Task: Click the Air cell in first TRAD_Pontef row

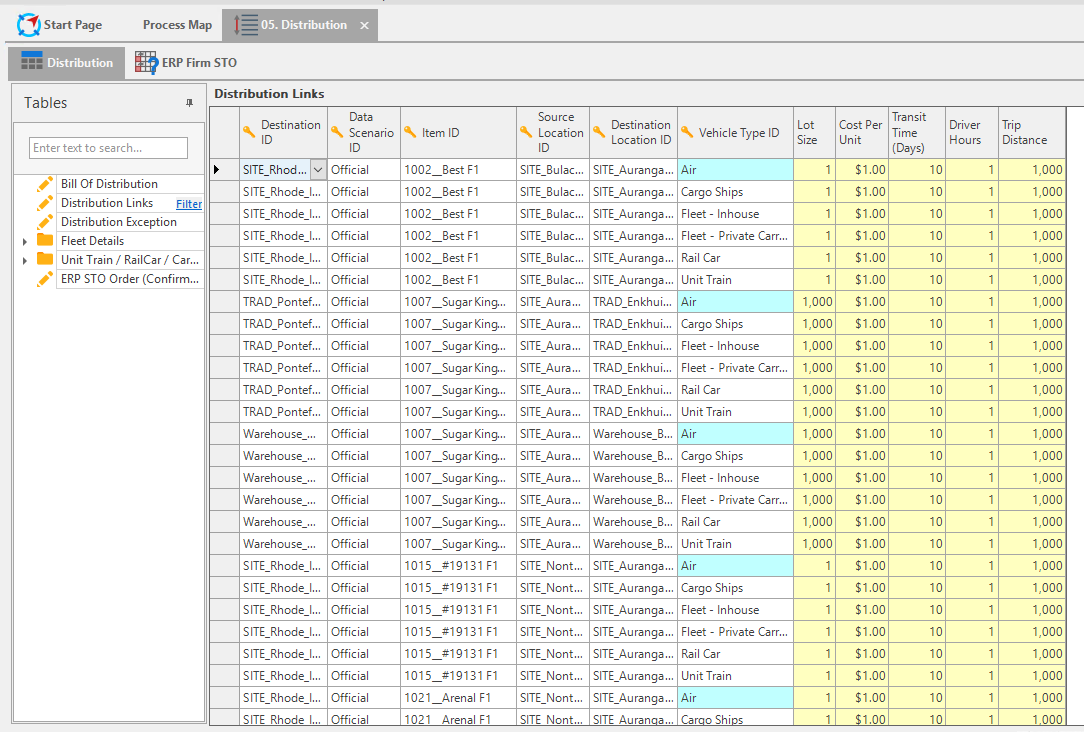Action: coord(736,301)
